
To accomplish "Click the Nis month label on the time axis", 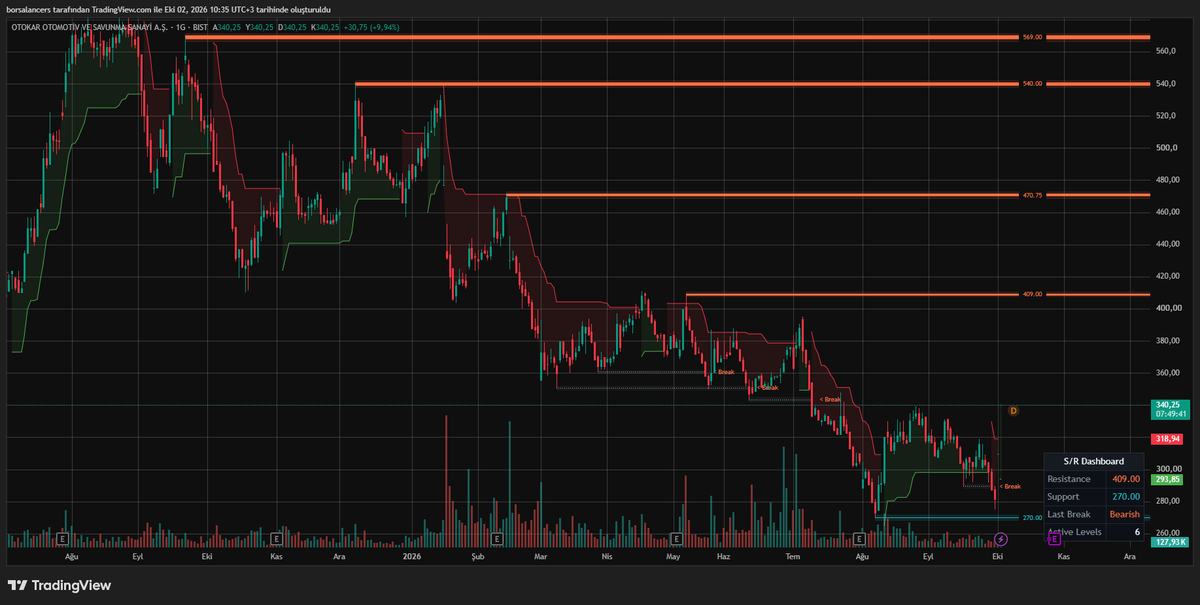I will [x=606, y=554].
